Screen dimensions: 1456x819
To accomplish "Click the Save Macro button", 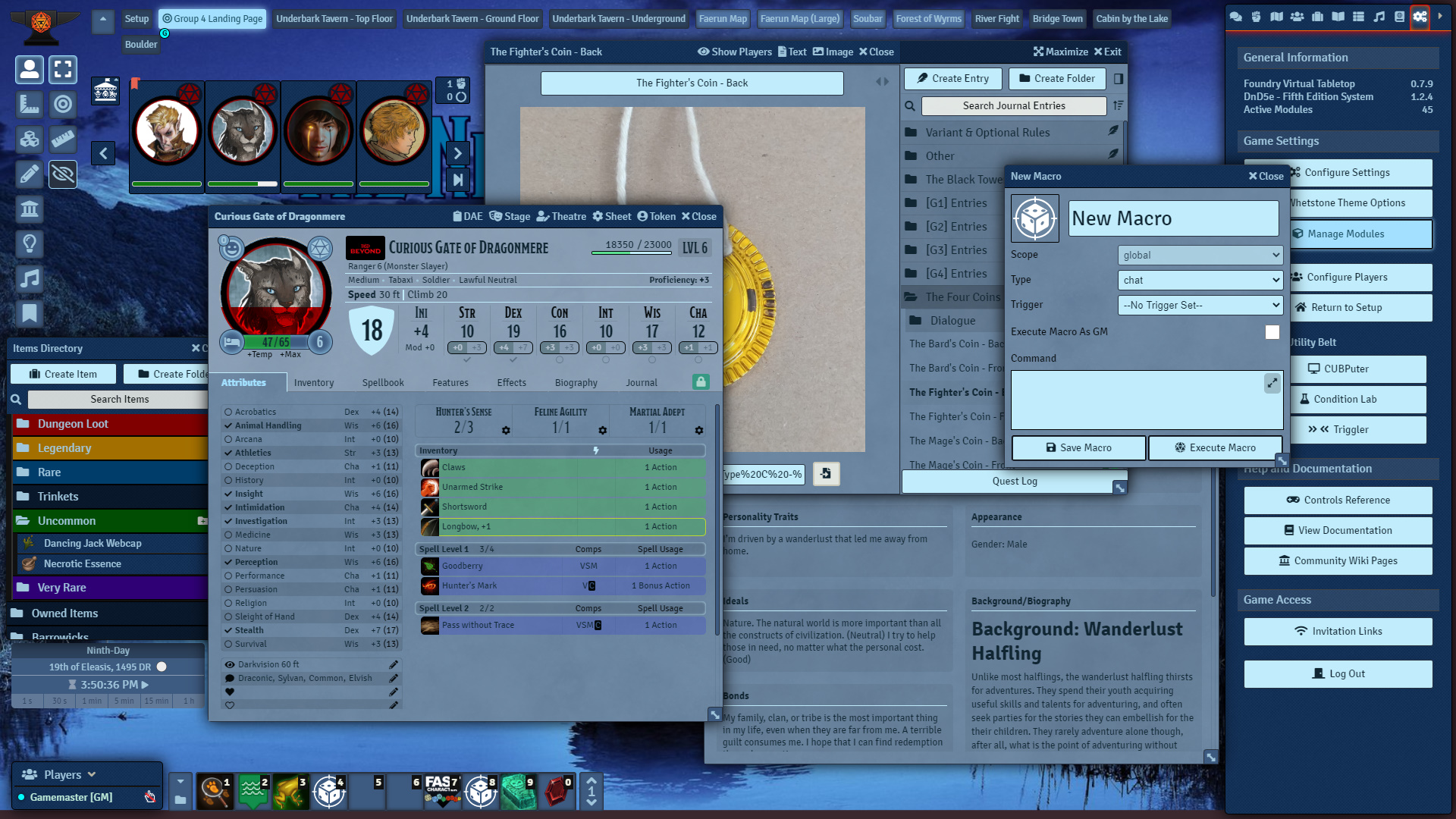I will 1078,448.
